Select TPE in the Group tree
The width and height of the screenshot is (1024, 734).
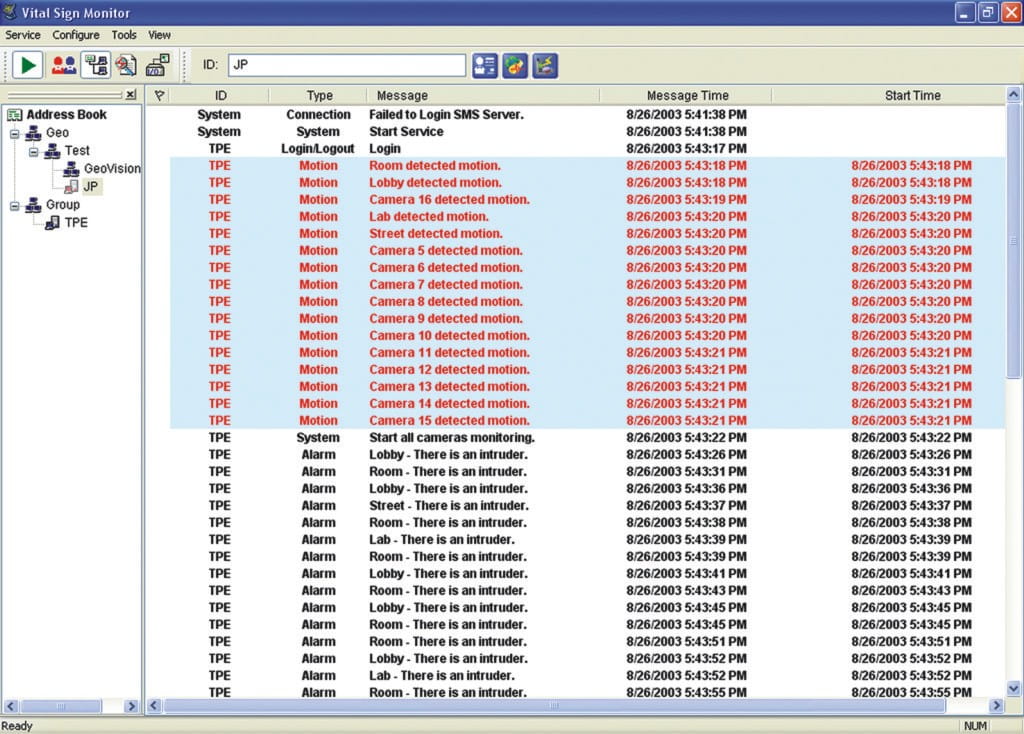point(76,223)
